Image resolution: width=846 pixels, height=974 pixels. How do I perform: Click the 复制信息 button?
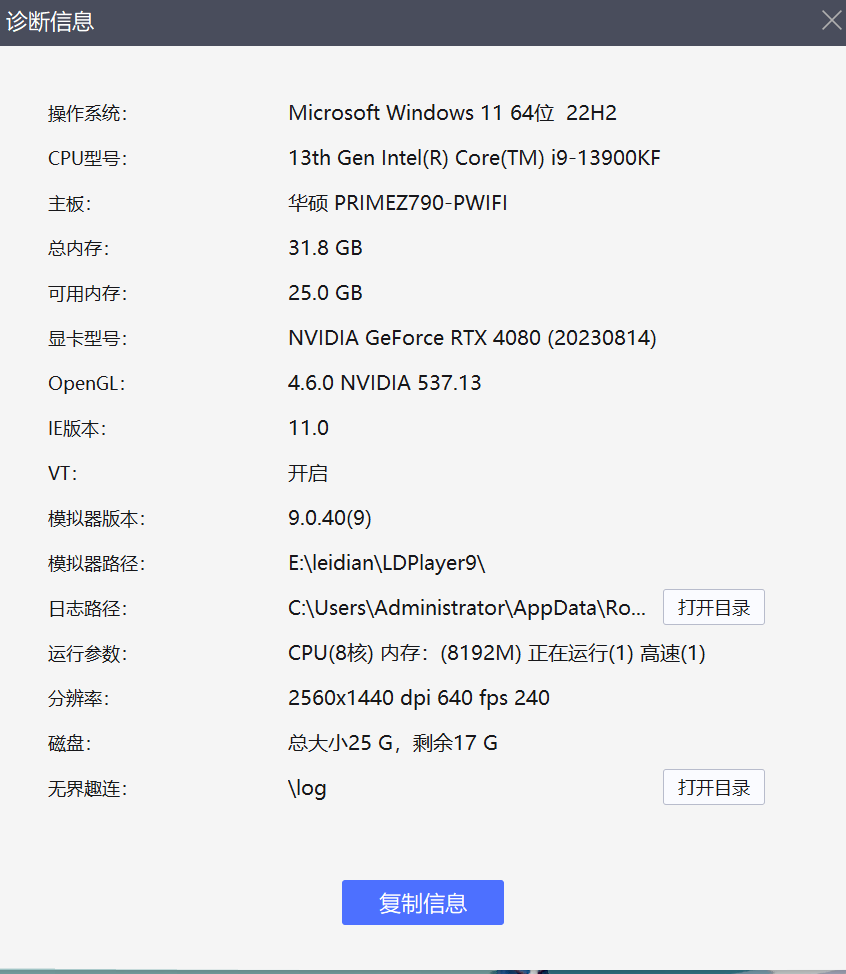click(x=422, y=903)
